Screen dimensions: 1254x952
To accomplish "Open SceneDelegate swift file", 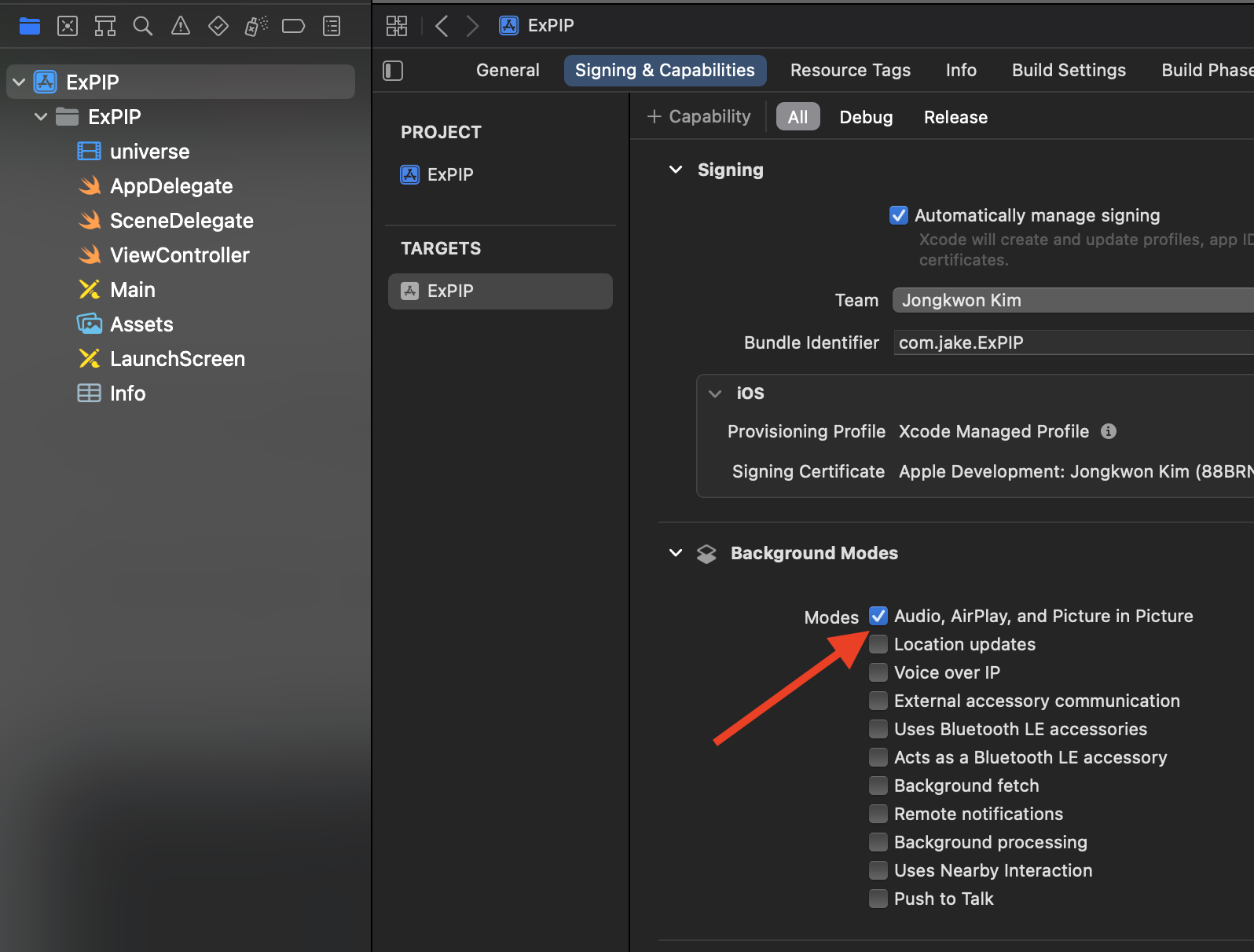I will (181, 221).
